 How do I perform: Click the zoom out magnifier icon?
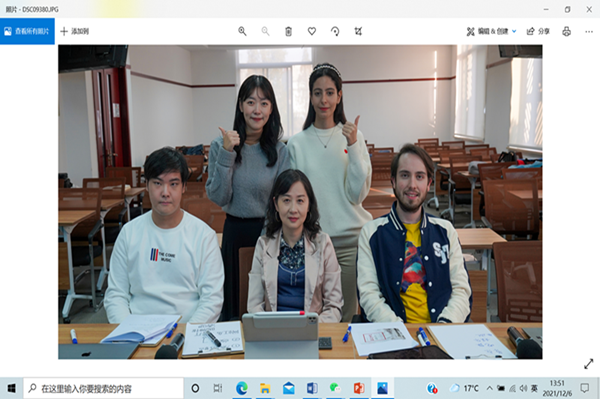pos(265,31)
